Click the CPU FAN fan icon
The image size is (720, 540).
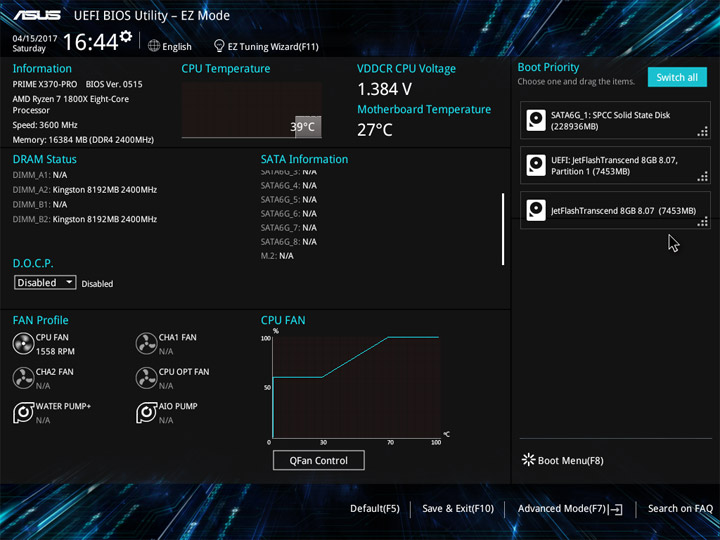23,344
